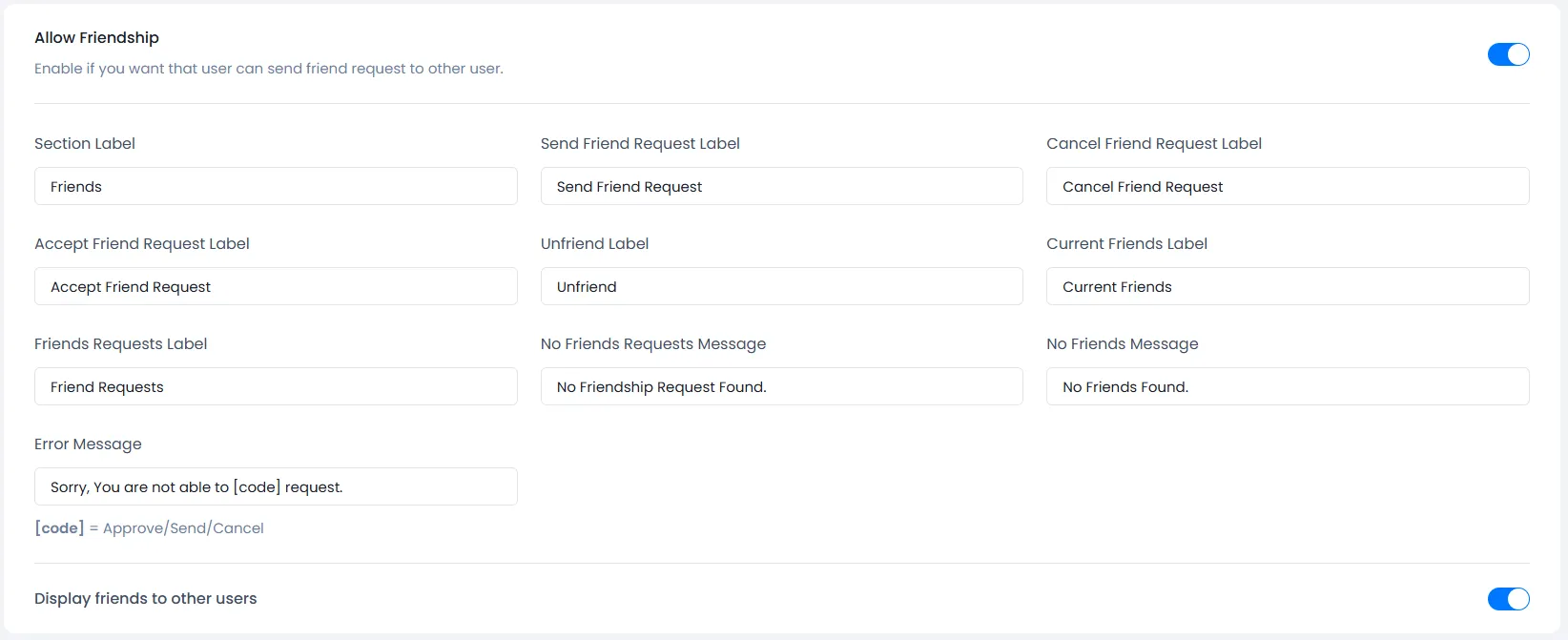The width and height of the screenshot is (1568, 640).
Task: Select the No Friends Message input
Action: [x=1287, y=387]
